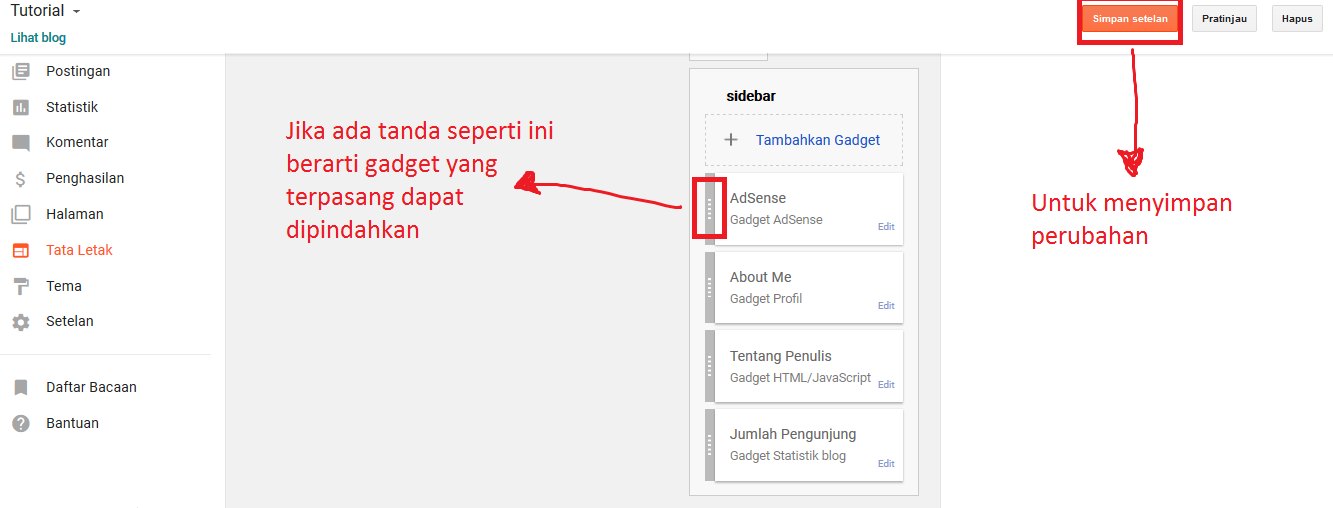Viewport: 1333px width, 508px height.
Task: Click the sidebar section heading
Action: click(751, 96)
